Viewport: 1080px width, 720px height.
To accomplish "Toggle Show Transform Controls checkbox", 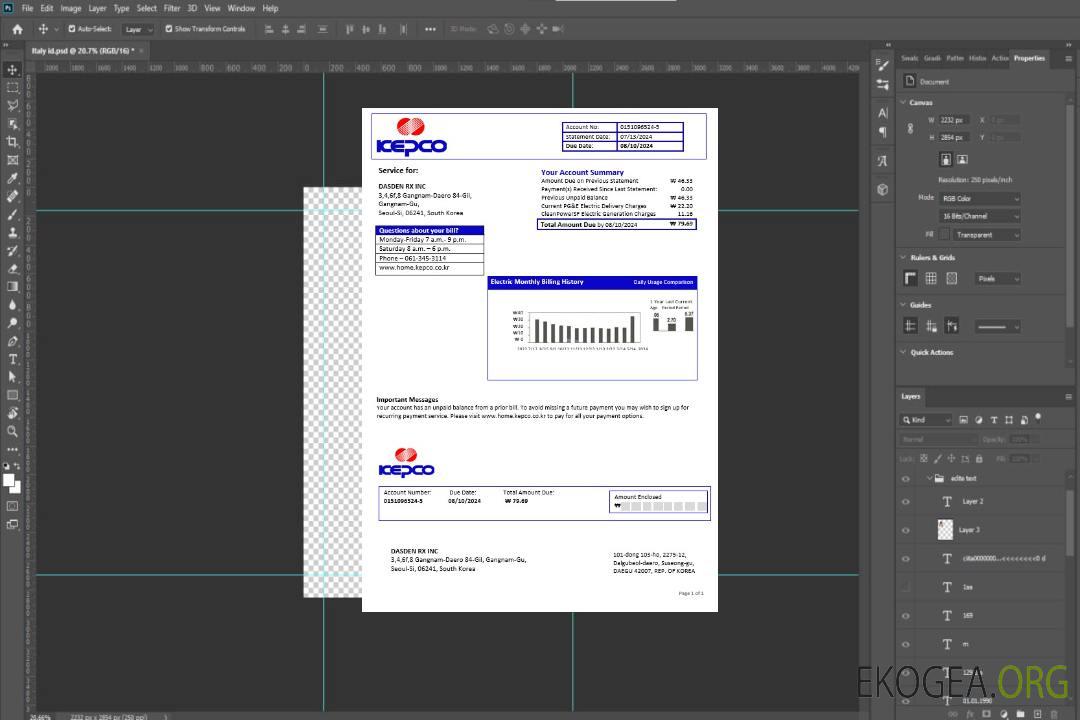I will point(169,29).
